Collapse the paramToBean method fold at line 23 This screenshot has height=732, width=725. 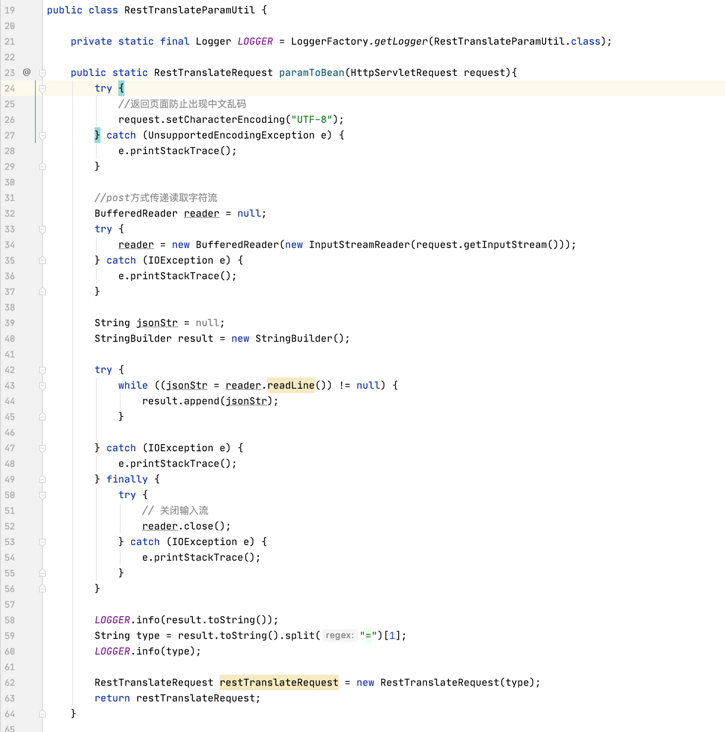tap(42, 73)
